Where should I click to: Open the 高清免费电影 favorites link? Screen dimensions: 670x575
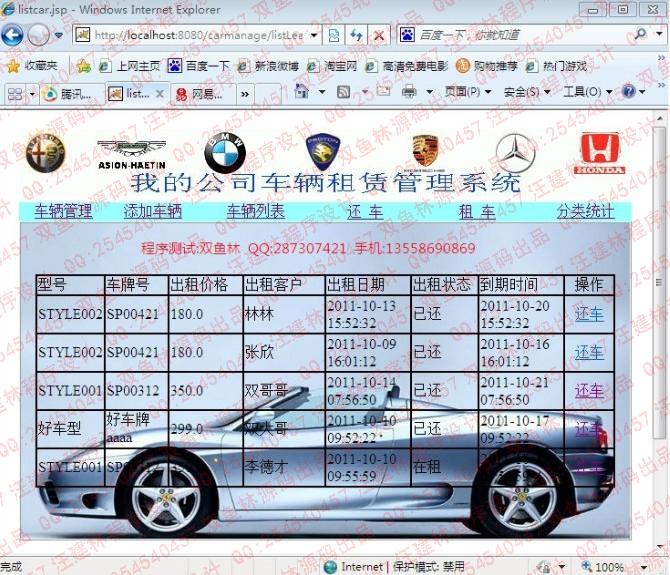(407, 66)
